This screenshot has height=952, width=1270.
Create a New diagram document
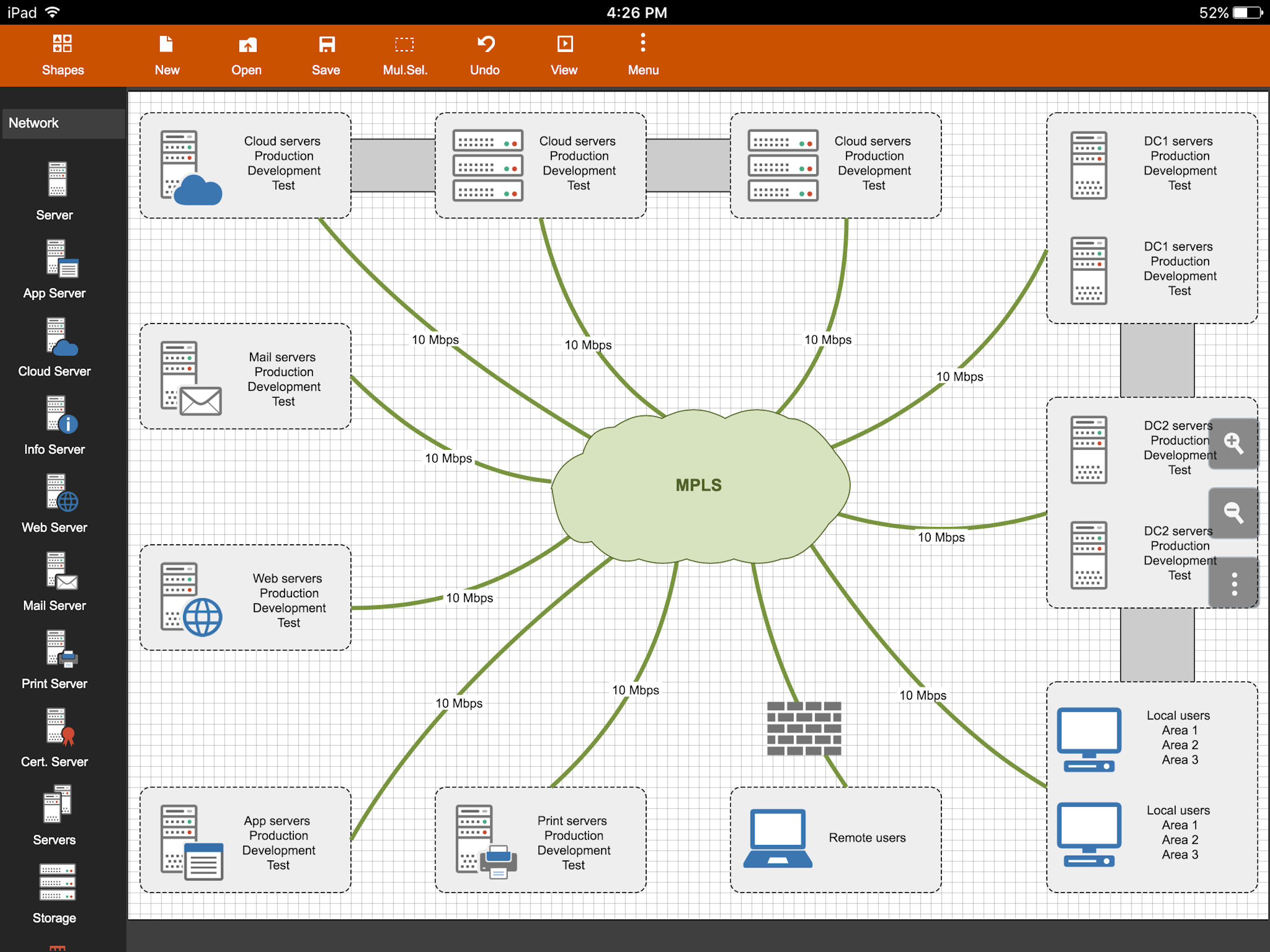pos(166,55)
